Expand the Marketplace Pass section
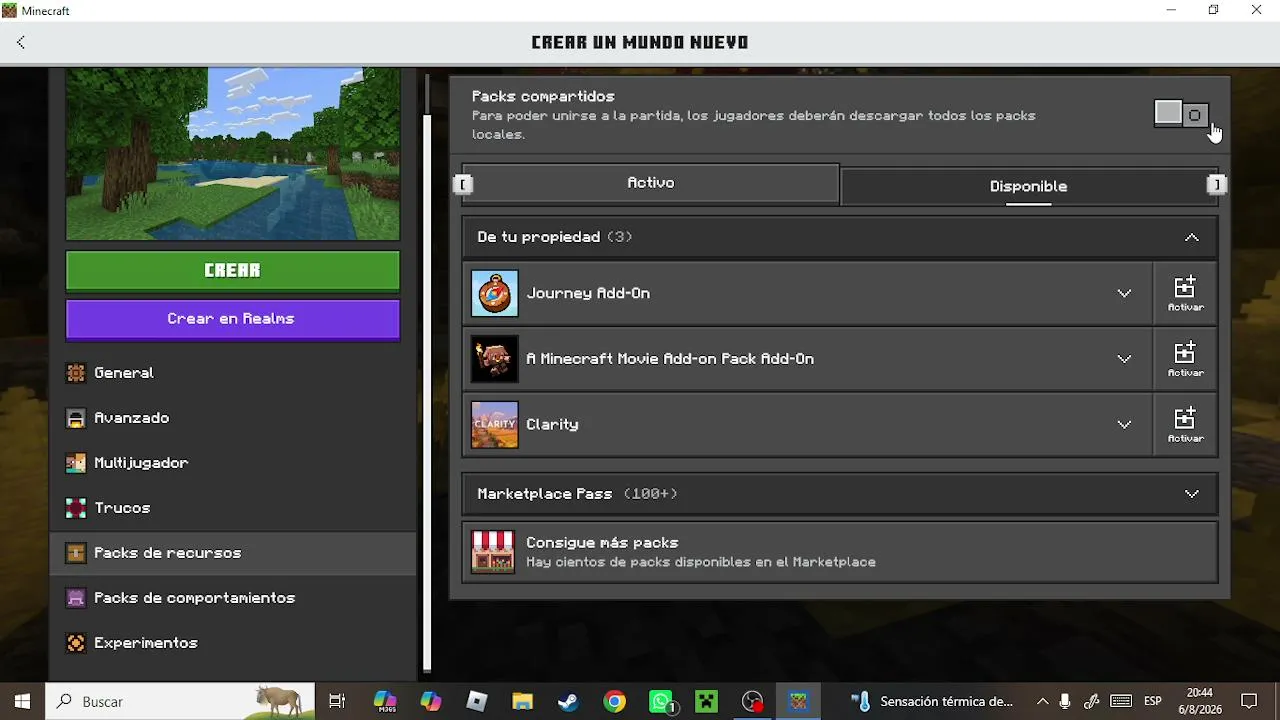 (x=840, y=494)
